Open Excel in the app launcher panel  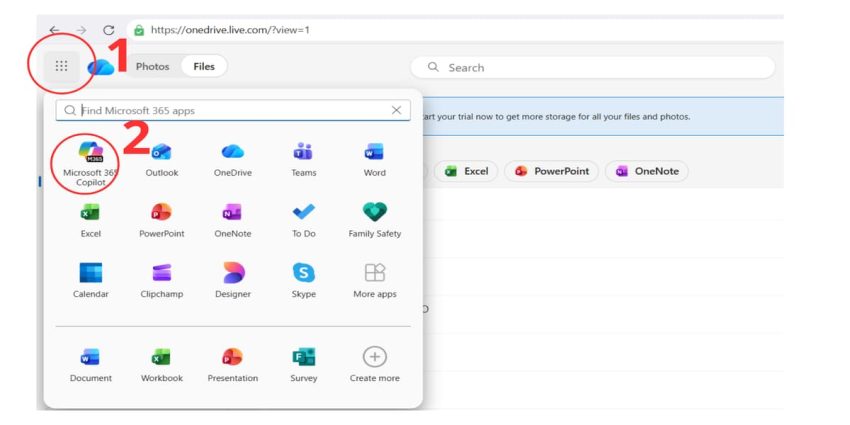tap(91, 221)
